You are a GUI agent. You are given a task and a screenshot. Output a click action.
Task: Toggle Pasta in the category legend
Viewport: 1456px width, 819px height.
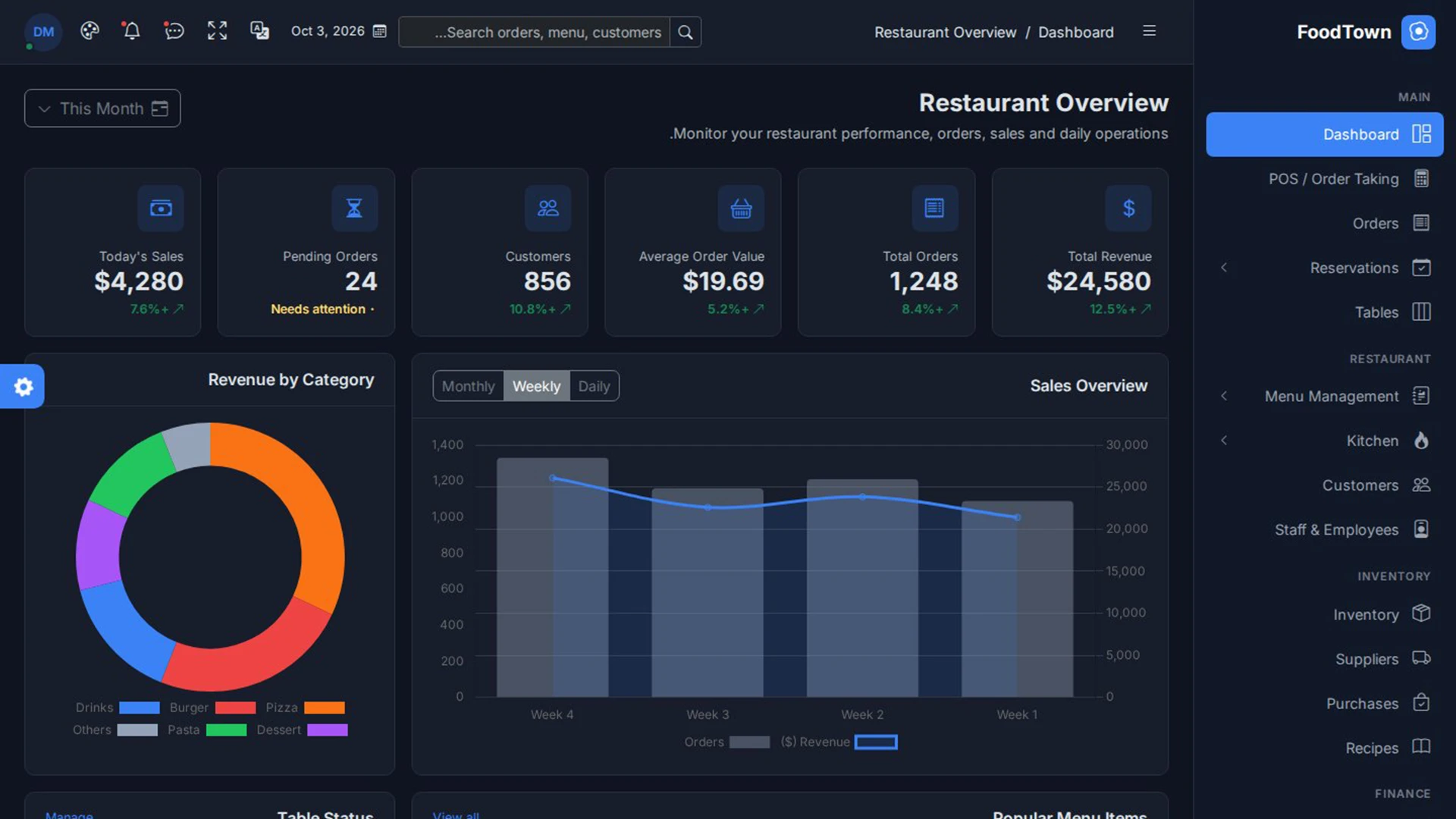(207, 730)
